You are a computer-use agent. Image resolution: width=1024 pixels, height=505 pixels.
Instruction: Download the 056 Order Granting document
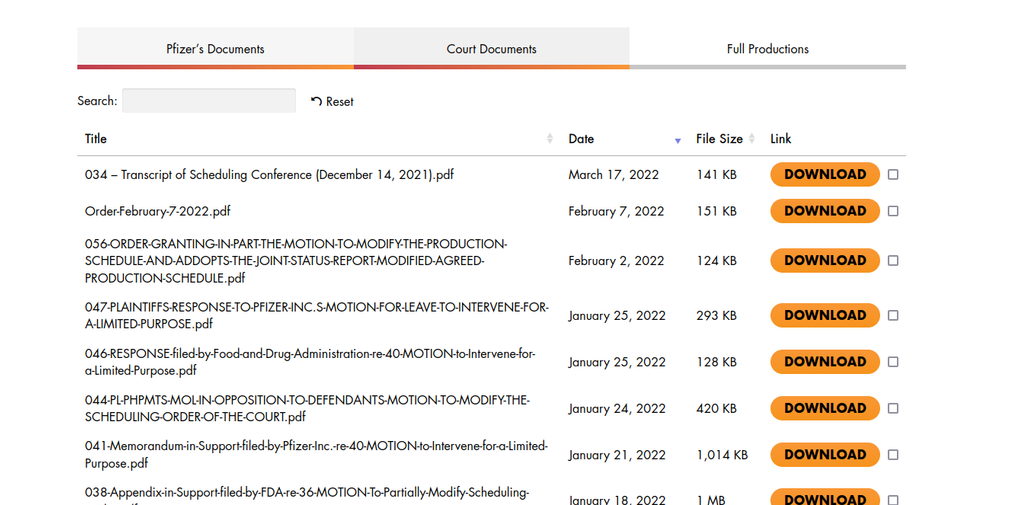824,261
